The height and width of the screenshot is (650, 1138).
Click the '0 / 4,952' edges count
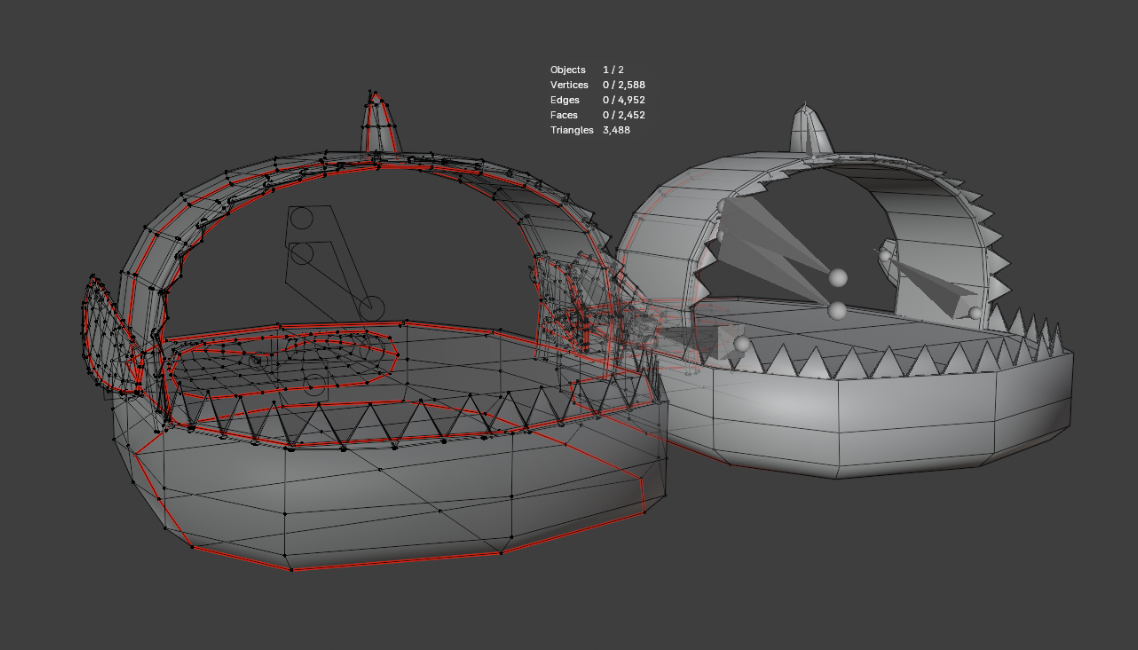(x=624, y=100)
